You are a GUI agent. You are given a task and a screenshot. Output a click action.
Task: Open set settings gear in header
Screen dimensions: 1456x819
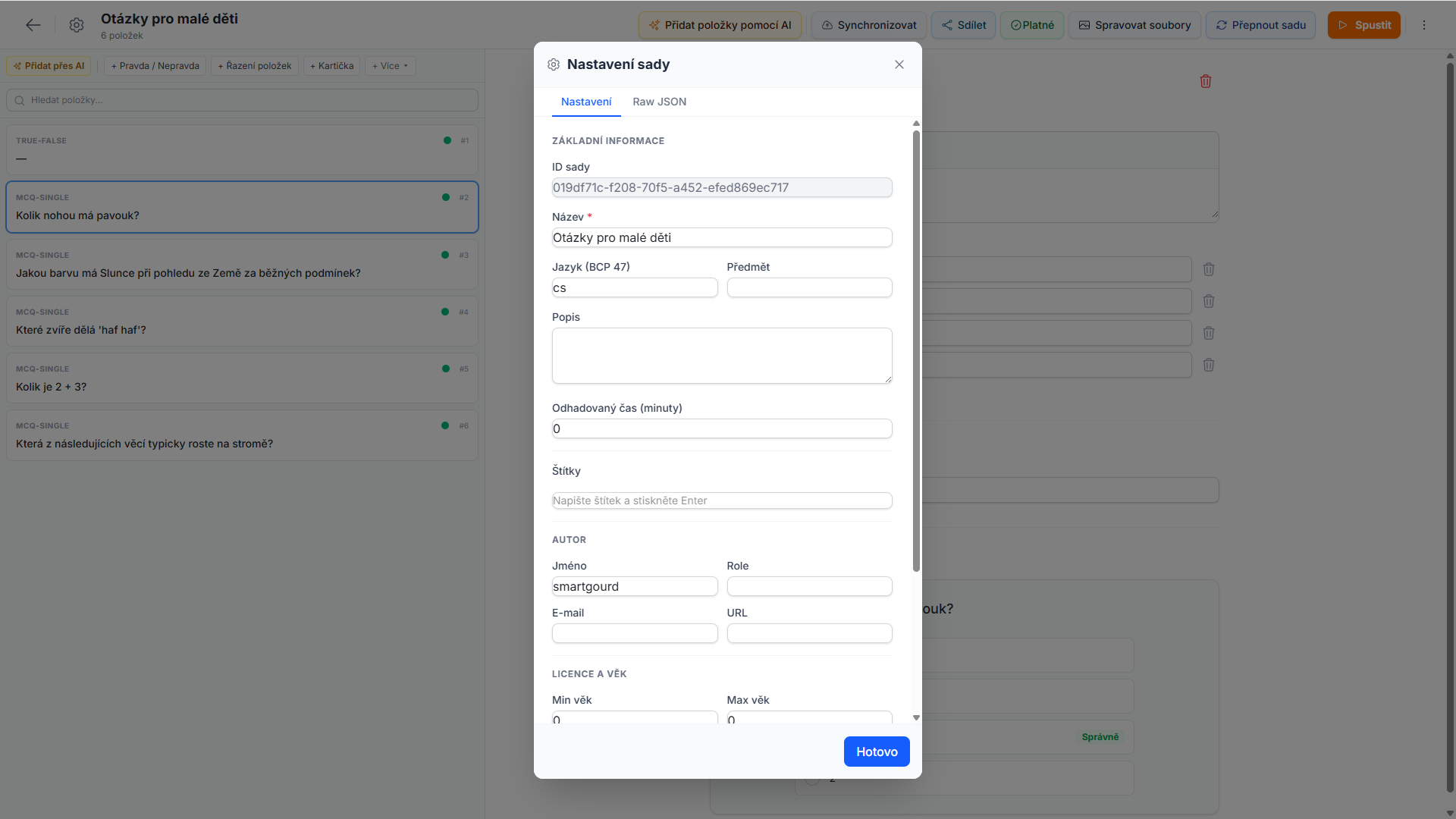click(x=77, y=25)
